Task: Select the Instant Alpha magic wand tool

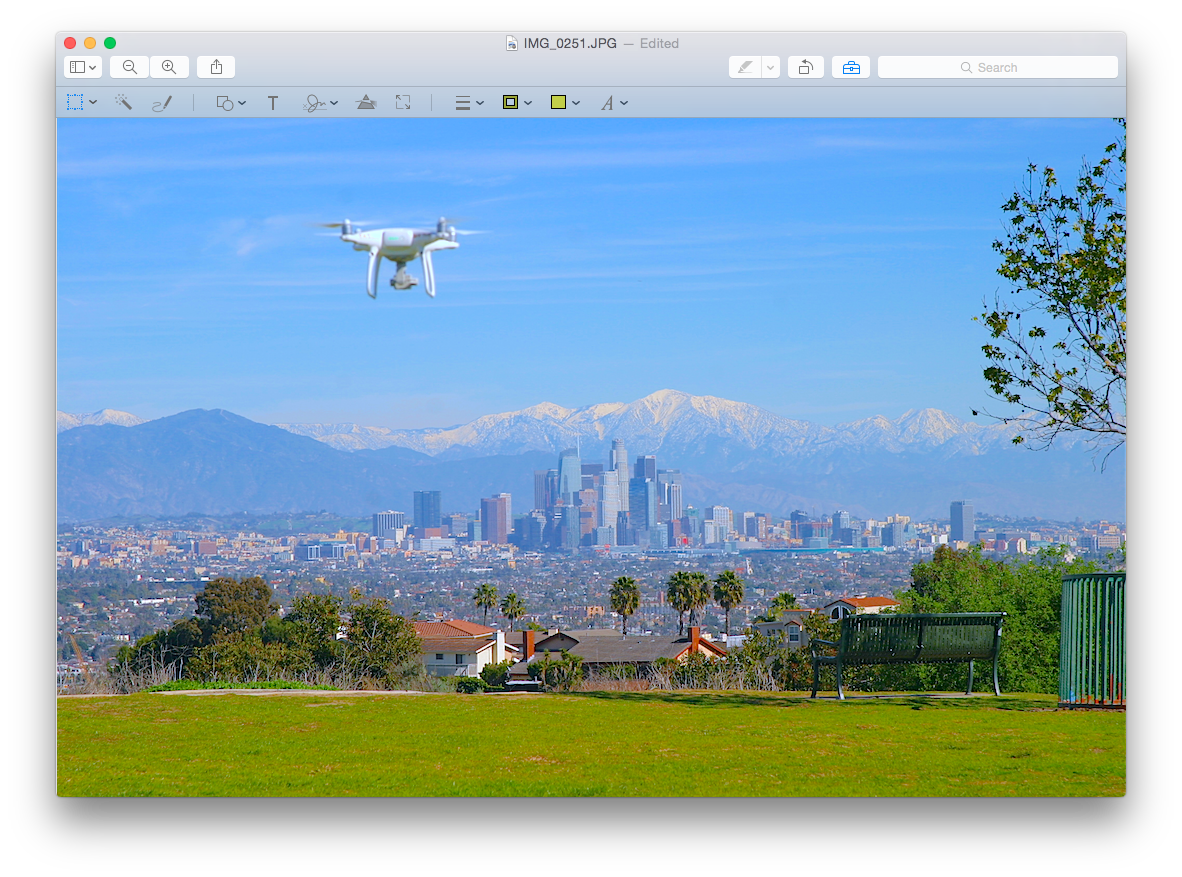Action: tap(123, 102)
